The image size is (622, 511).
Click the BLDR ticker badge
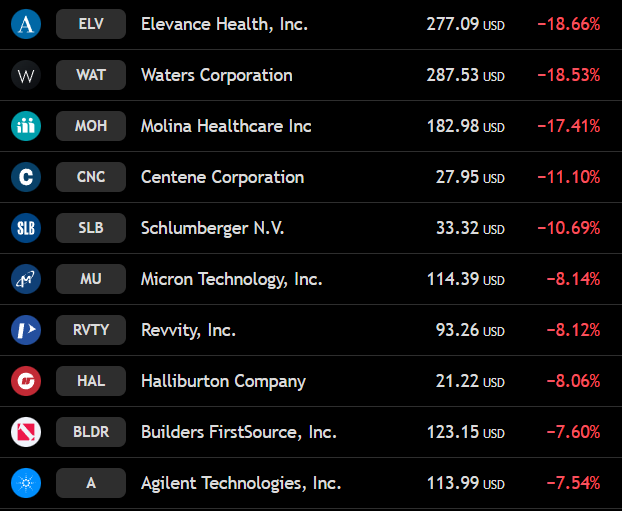click(91, 432)
